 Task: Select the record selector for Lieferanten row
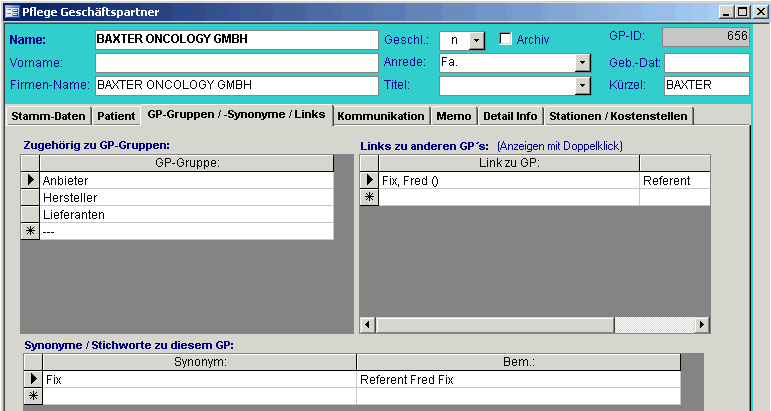[x=30, y=214]
